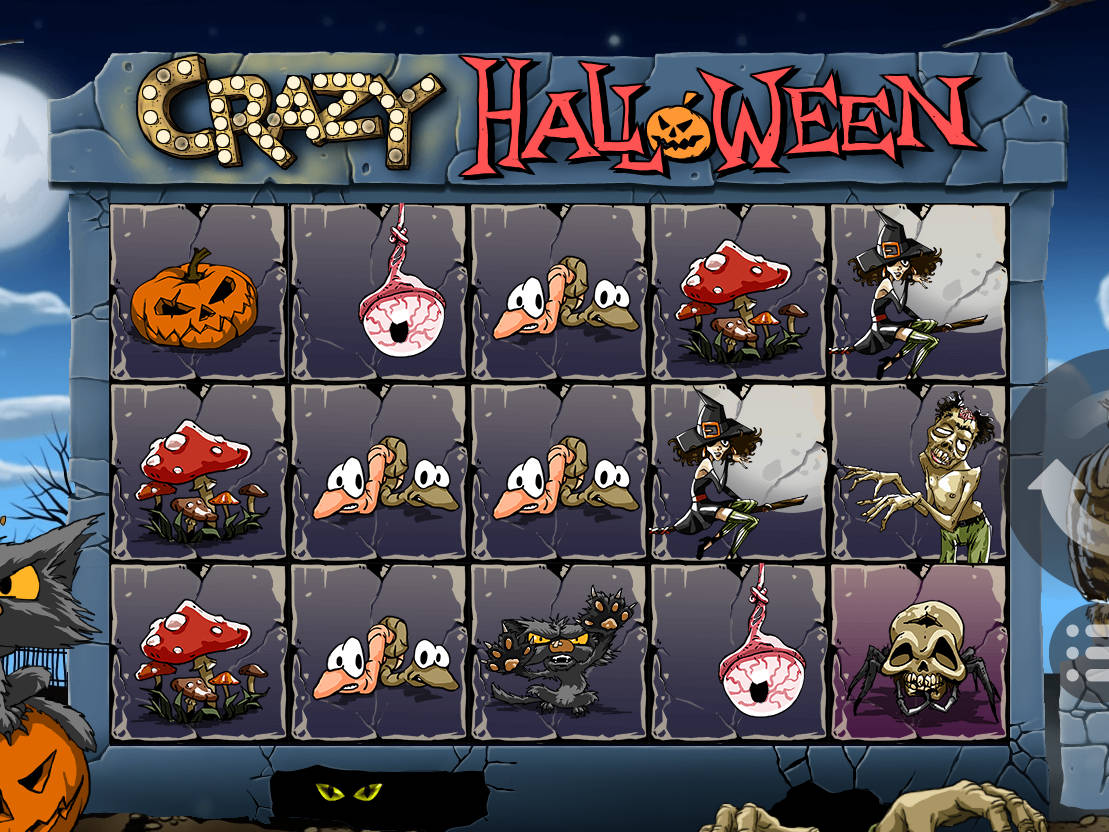Viewport: 1109px width, 832px height.
Task: Click the middle-row mushroom on first reel
Action: coord(198,481)
